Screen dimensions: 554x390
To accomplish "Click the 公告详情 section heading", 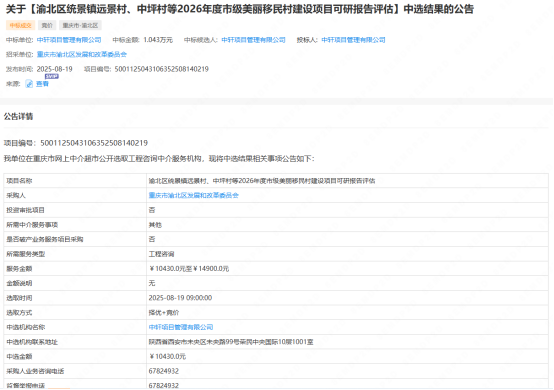I will pyautogui.click(x=18, y=116).
